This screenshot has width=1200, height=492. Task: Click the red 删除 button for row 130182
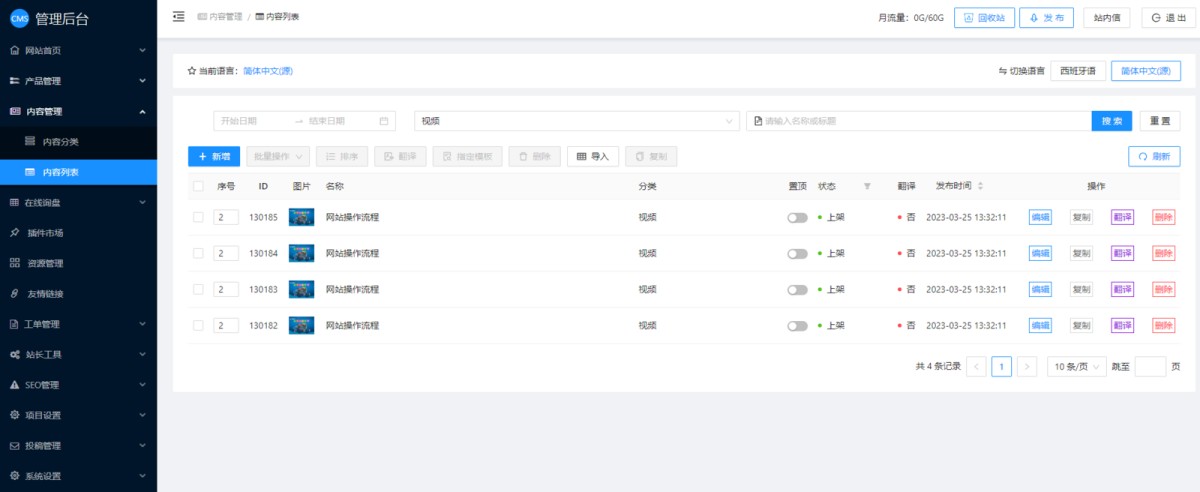[x=1163, y=326]
